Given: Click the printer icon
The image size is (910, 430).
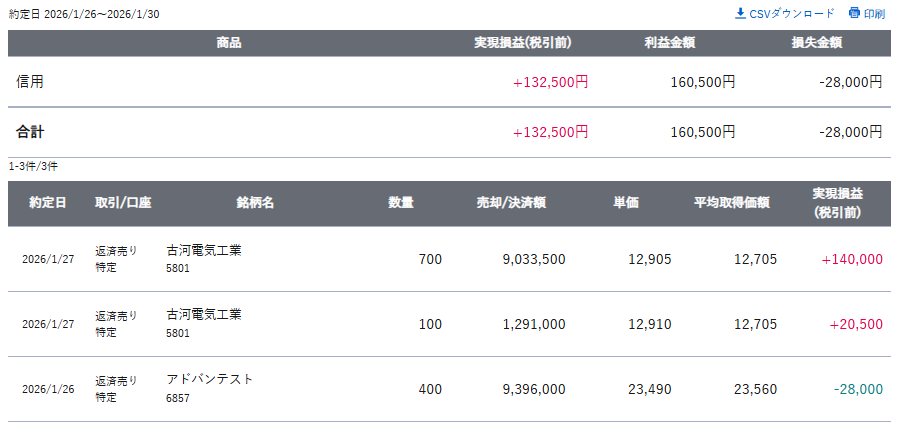Looking at the screenshot, I should point(854,13).
